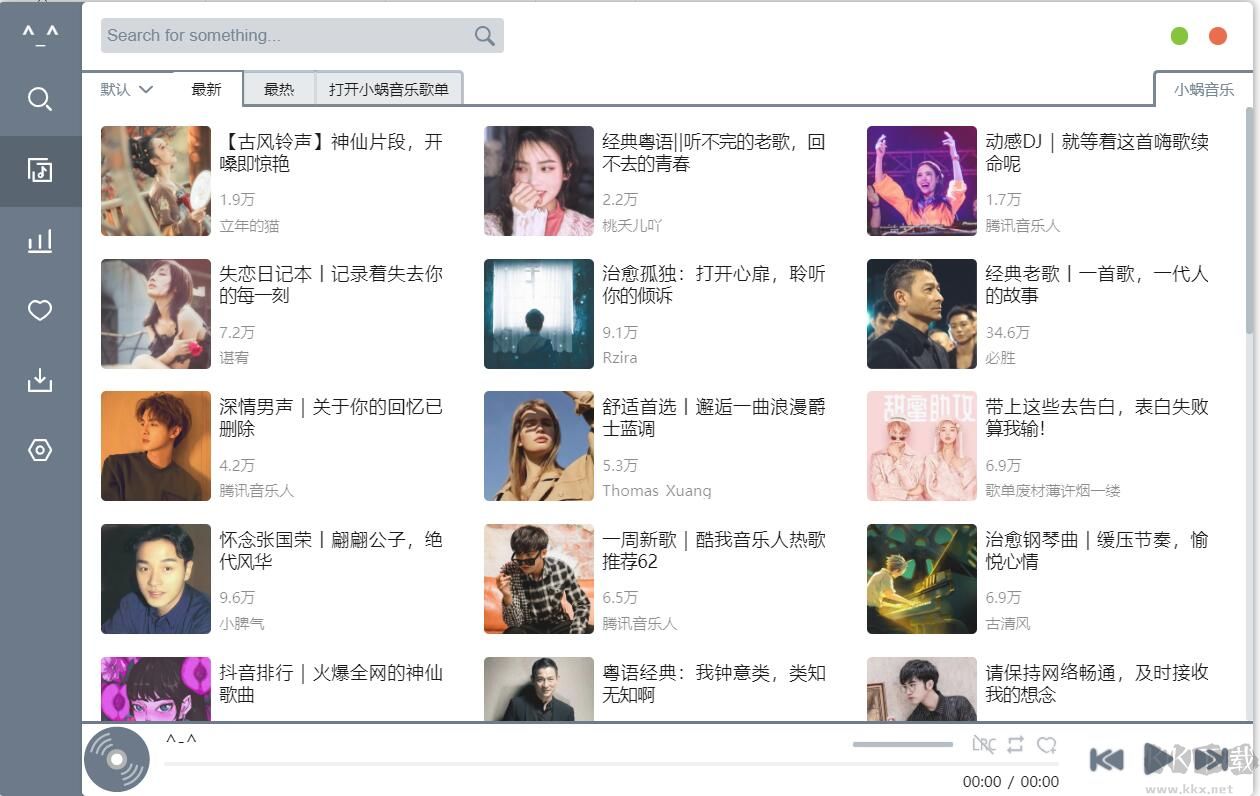Click the ^_^ logo at sidebar top
The image size is (1260, 796).
coord(40,33)
